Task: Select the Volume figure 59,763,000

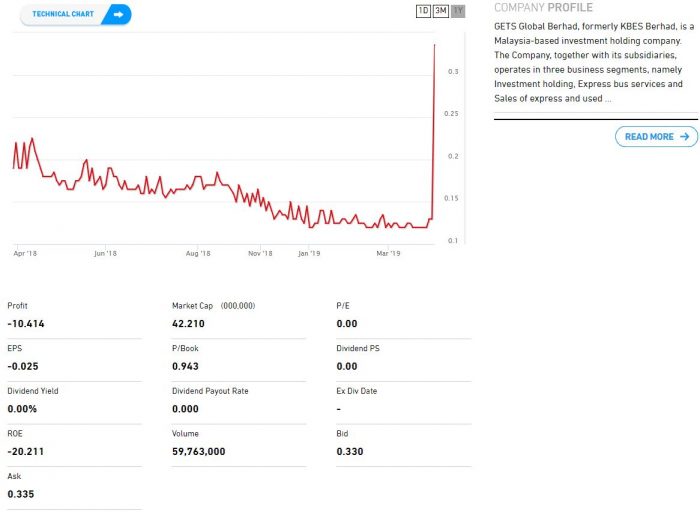Action: (x=198, y=451)
